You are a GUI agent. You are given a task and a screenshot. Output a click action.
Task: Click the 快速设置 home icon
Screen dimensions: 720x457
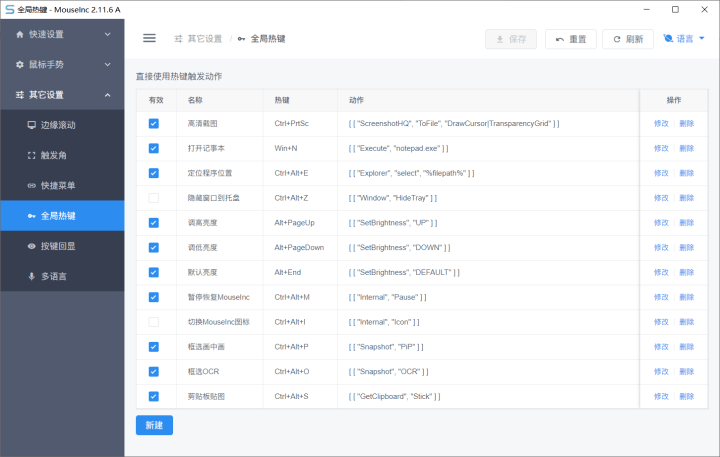19,34
